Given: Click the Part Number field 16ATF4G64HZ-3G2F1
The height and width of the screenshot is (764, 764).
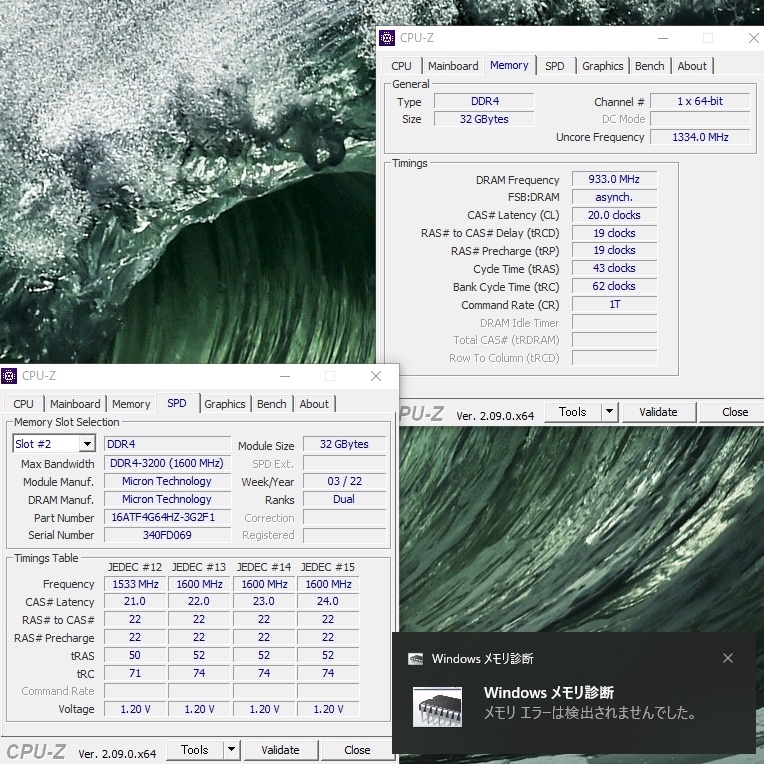Looking at the screenshot, I should coord(167,518).
